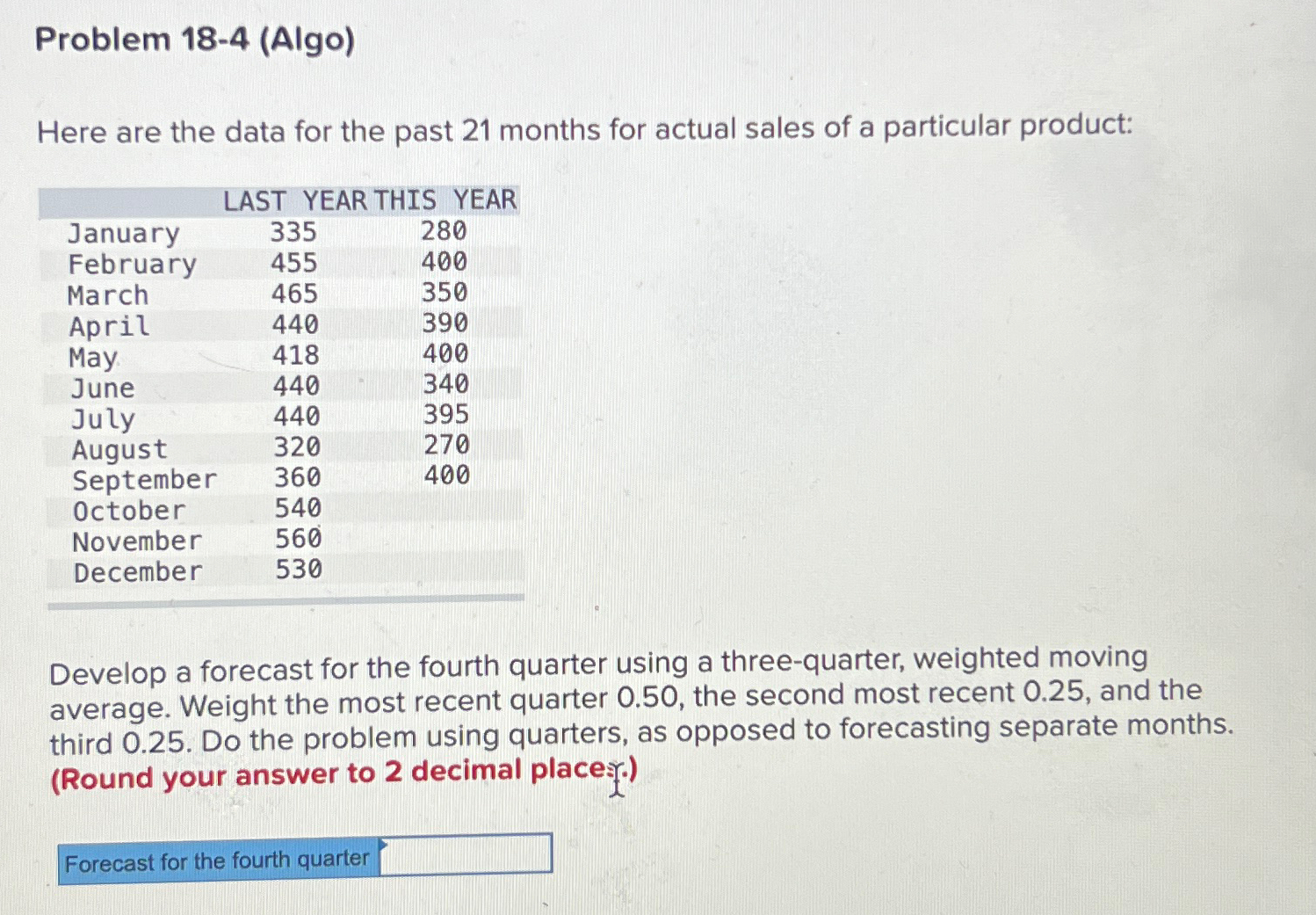Click the November row in the table
1316x915 pixels.
[x=134, y=539]
